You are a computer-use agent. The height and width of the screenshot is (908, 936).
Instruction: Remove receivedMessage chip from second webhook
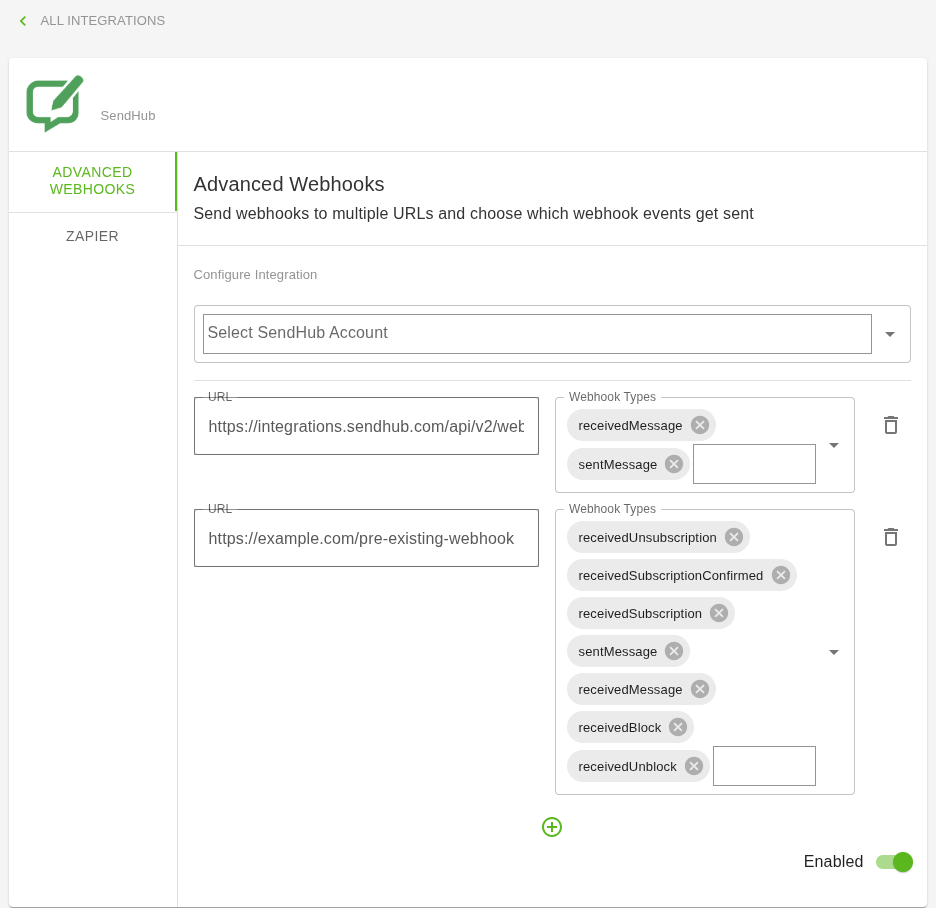[700, 690]
